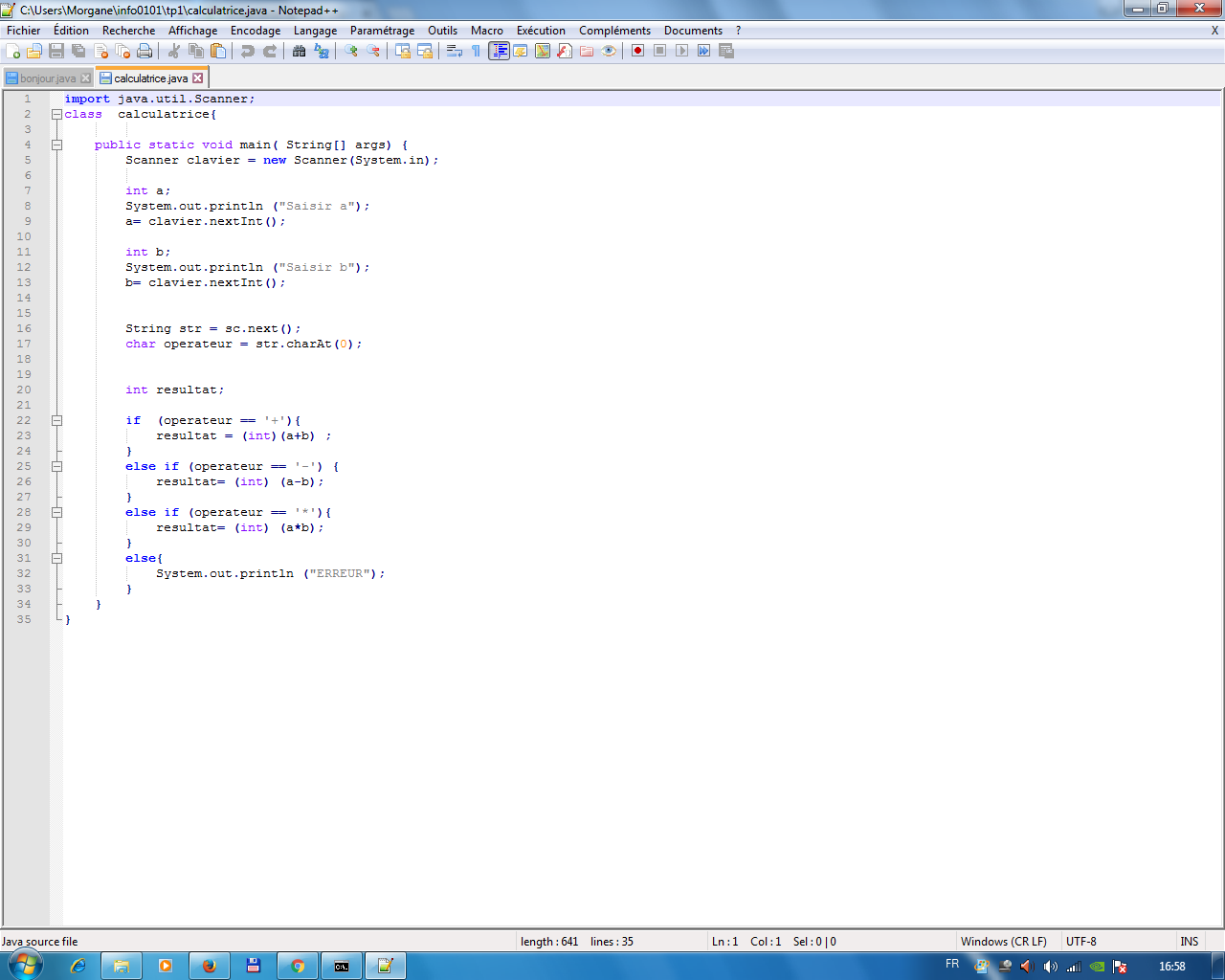Create a new file
This screenshot has height=980, width=1225.
coord(12,51)
